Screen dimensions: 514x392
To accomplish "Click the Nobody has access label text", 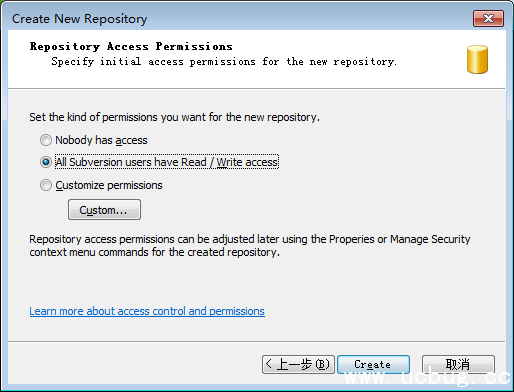I will (101, 140).
